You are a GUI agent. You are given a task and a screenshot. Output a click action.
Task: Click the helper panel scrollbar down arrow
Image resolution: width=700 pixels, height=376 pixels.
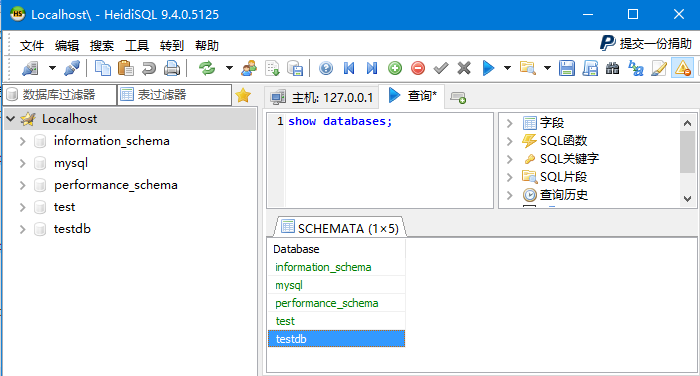[687, 199]
